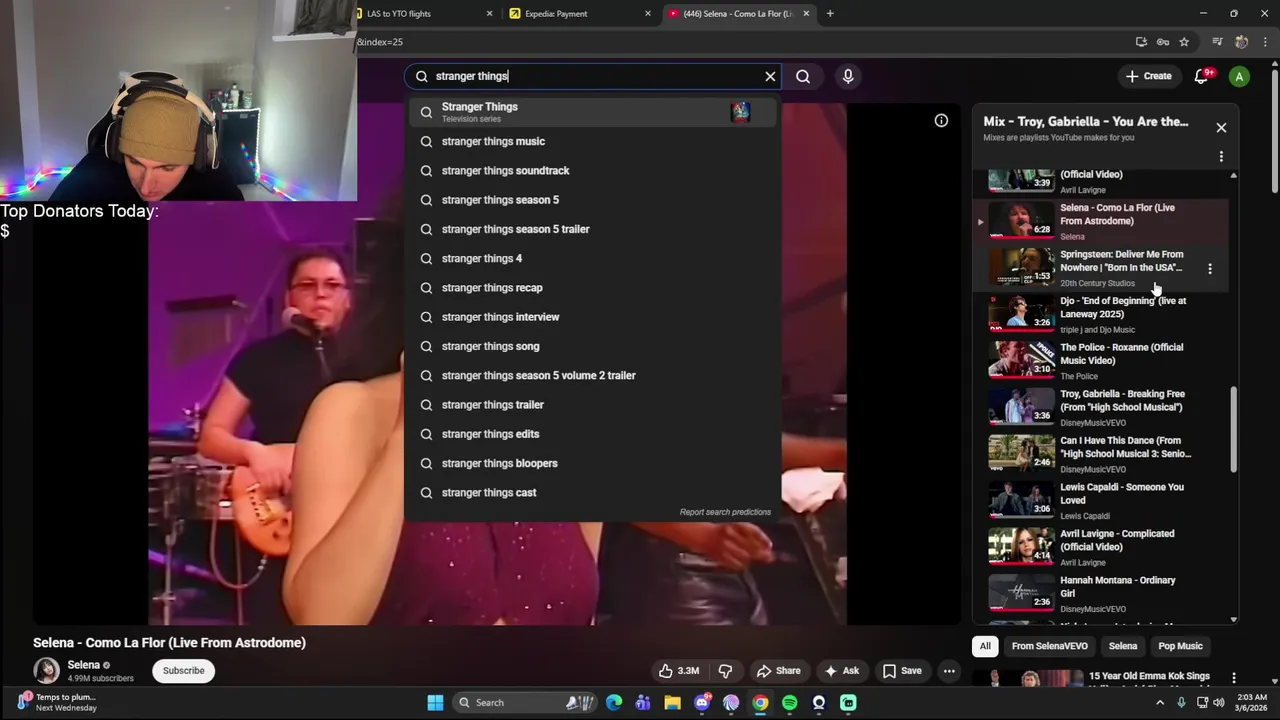Choose suggestion 'stranger things bloopers'
1280x720 pixels.
tap(592, 463)
